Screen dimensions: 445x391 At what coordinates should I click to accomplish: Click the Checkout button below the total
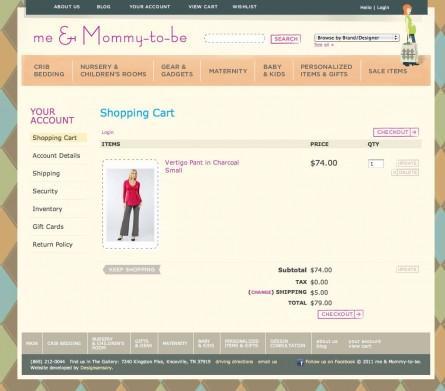tap(340, 314)
